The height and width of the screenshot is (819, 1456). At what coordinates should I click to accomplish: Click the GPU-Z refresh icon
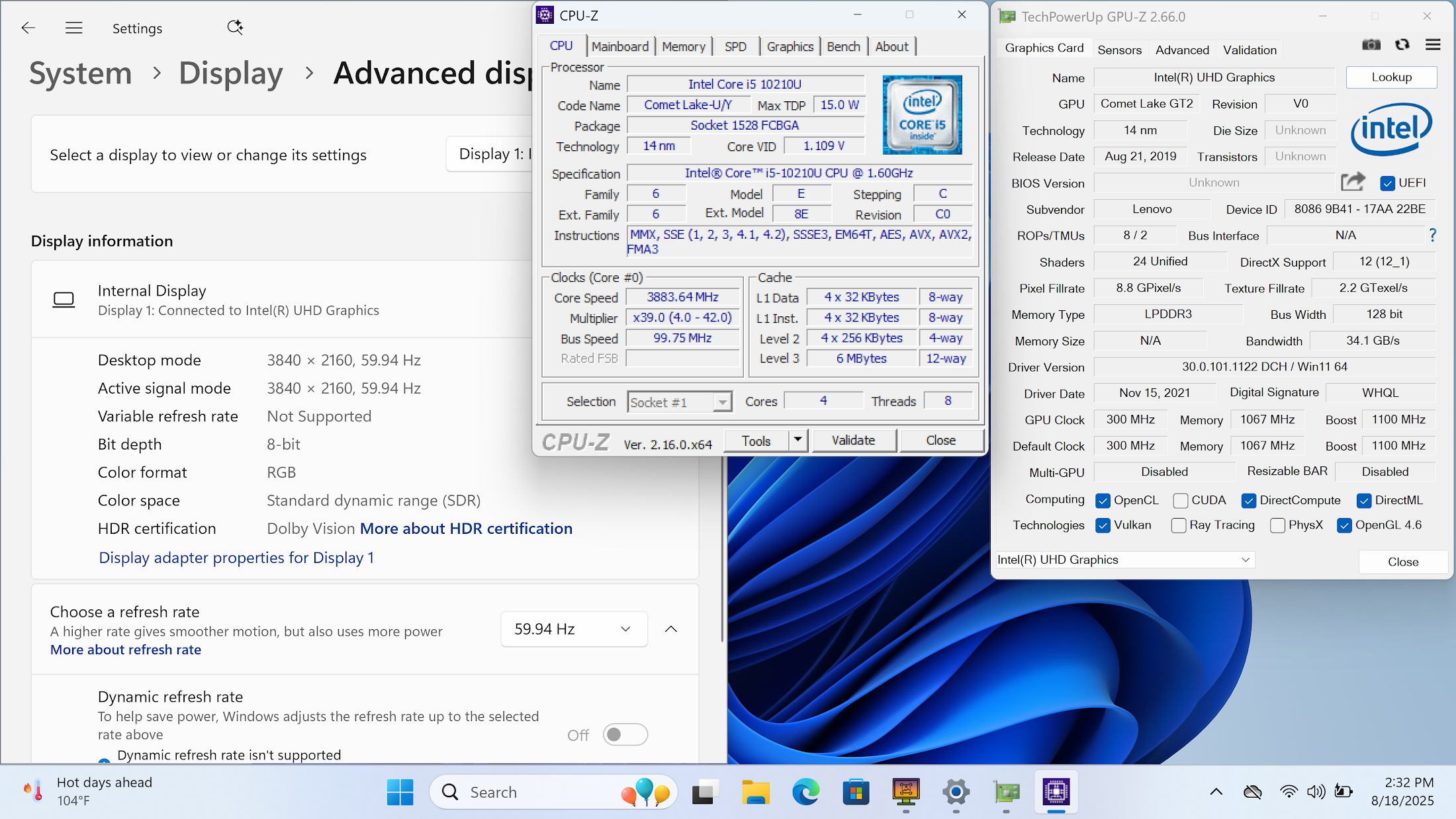pos(1402,45)
